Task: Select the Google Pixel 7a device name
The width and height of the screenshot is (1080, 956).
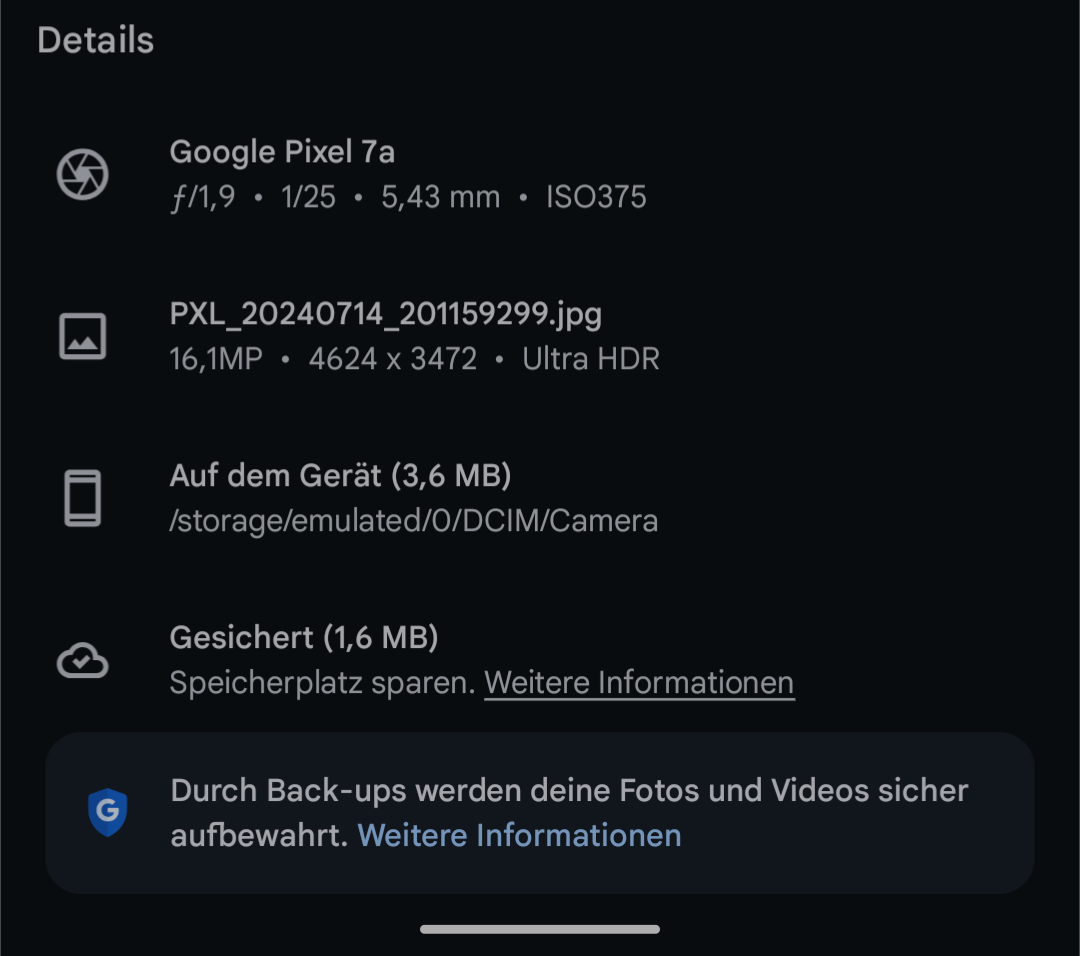Action: coord(282,152)
